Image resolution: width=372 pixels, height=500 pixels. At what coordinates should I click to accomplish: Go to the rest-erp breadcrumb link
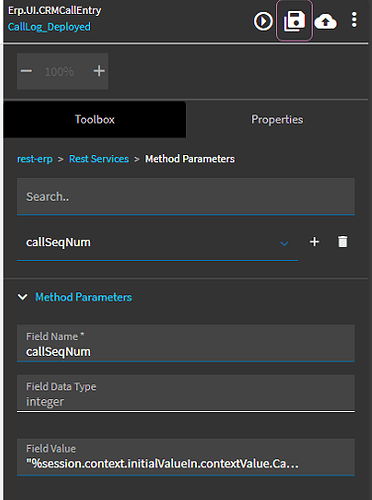coord(35,159)
